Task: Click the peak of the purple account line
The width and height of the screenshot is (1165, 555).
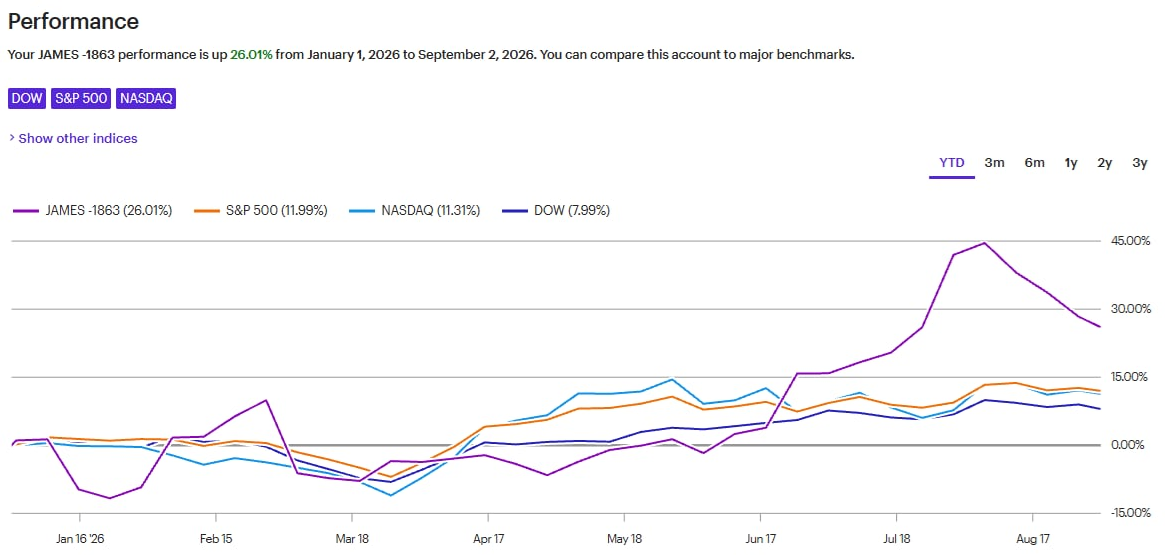Action: coord(984,243)
